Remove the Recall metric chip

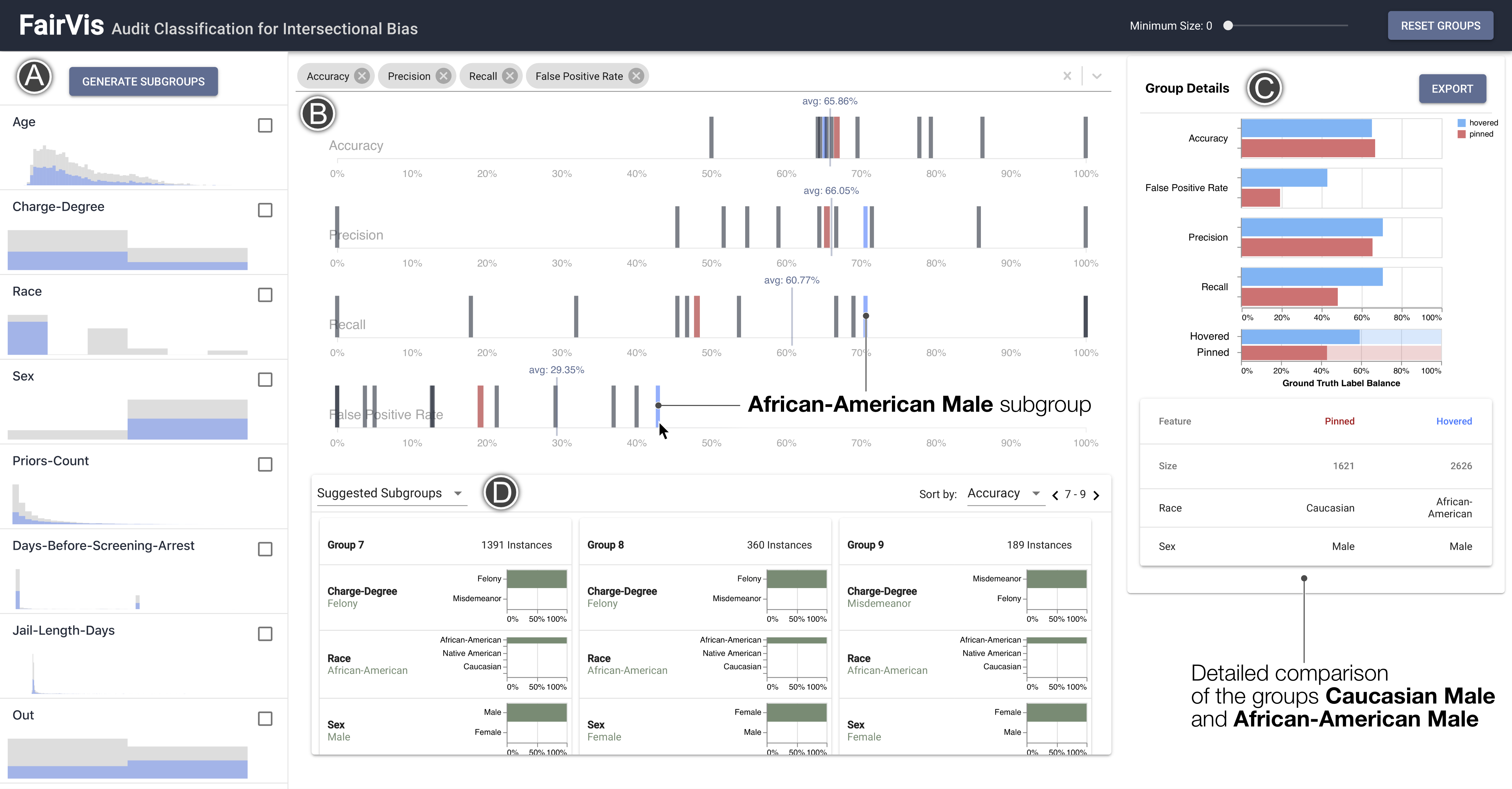point(510,76)
